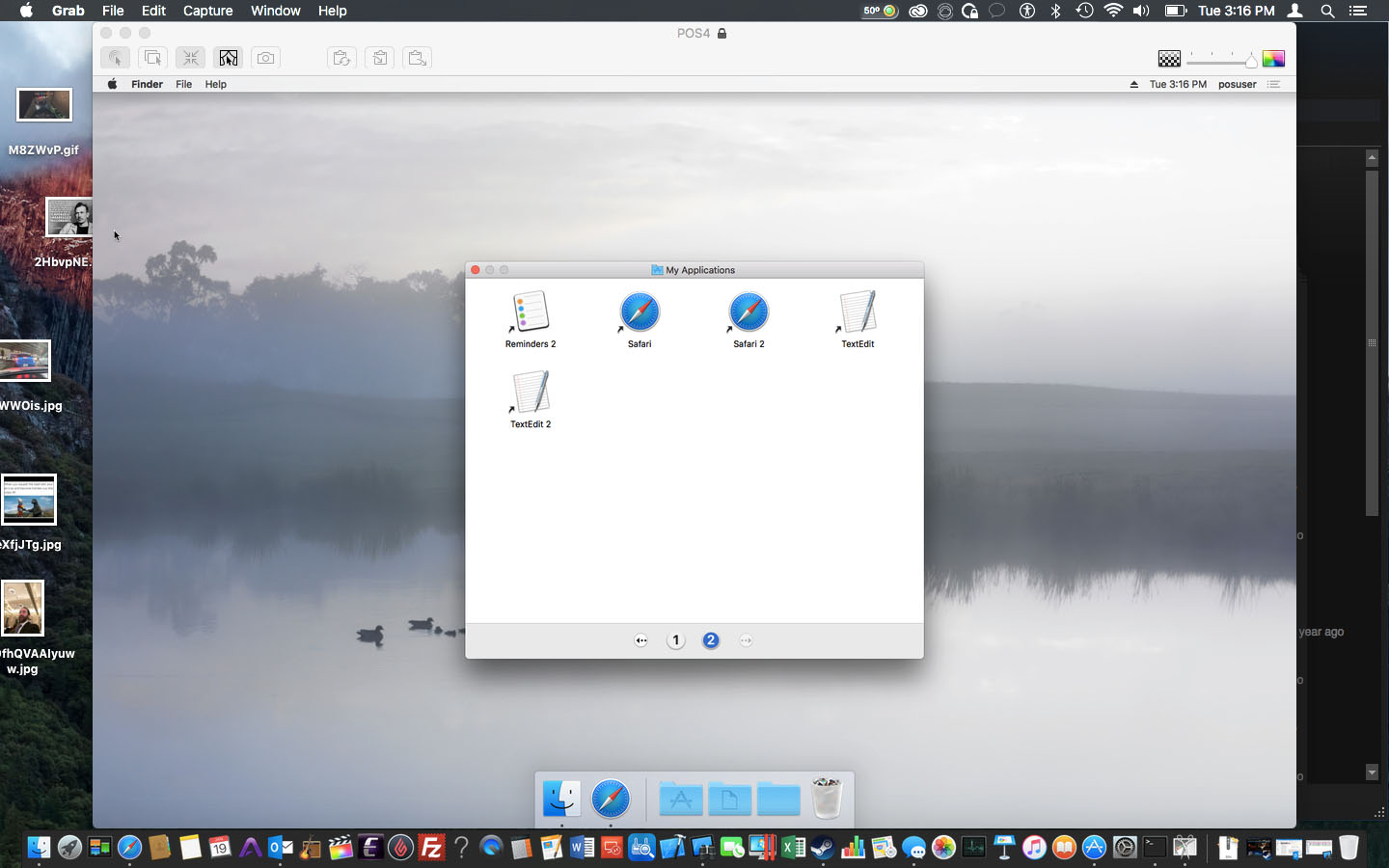1389x868 pixels.
Task: Open the Edit menu in Grab
Action: click(x=153, y=11)
